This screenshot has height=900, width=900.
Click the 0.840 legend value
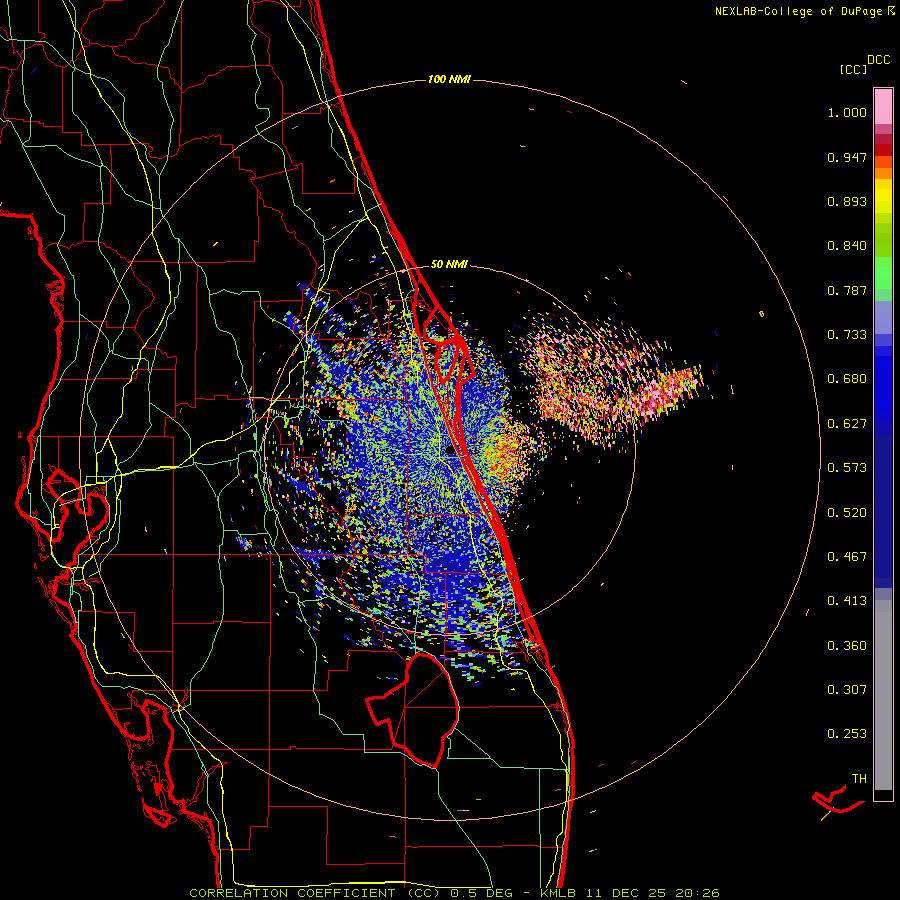point(847,246)
